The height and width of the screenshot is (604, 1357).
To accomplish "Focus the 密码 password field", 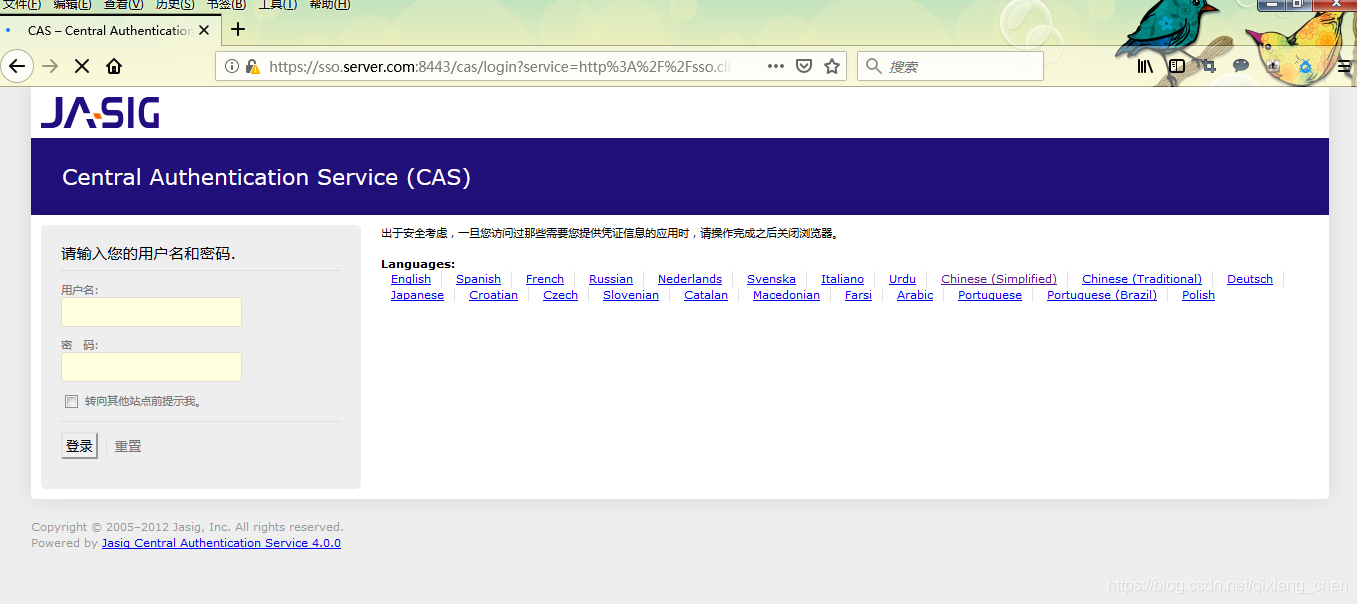I will tap(151, 367).
